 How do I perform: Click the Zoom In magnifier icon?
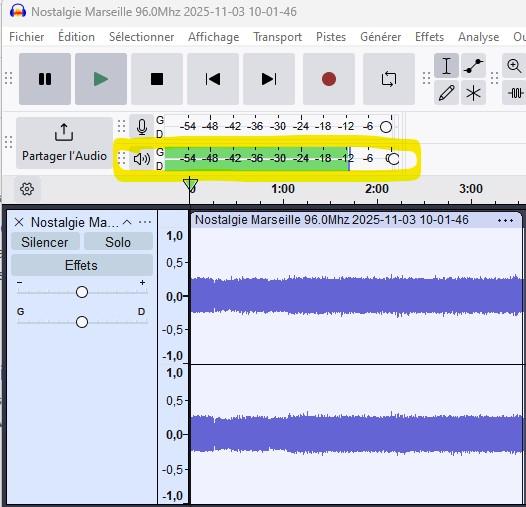pos(514,65)
